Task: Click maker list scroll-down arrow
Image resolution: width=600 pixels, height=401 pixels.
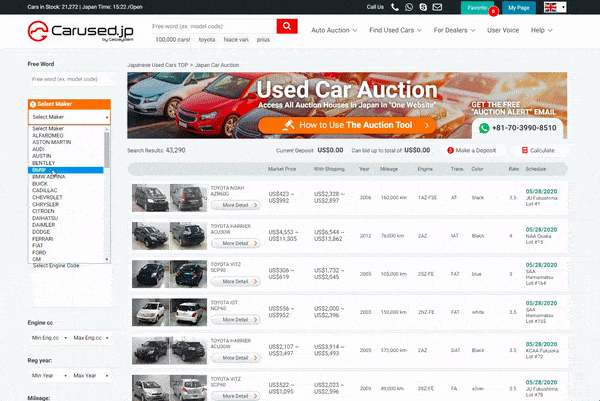Action: [107, 259]
